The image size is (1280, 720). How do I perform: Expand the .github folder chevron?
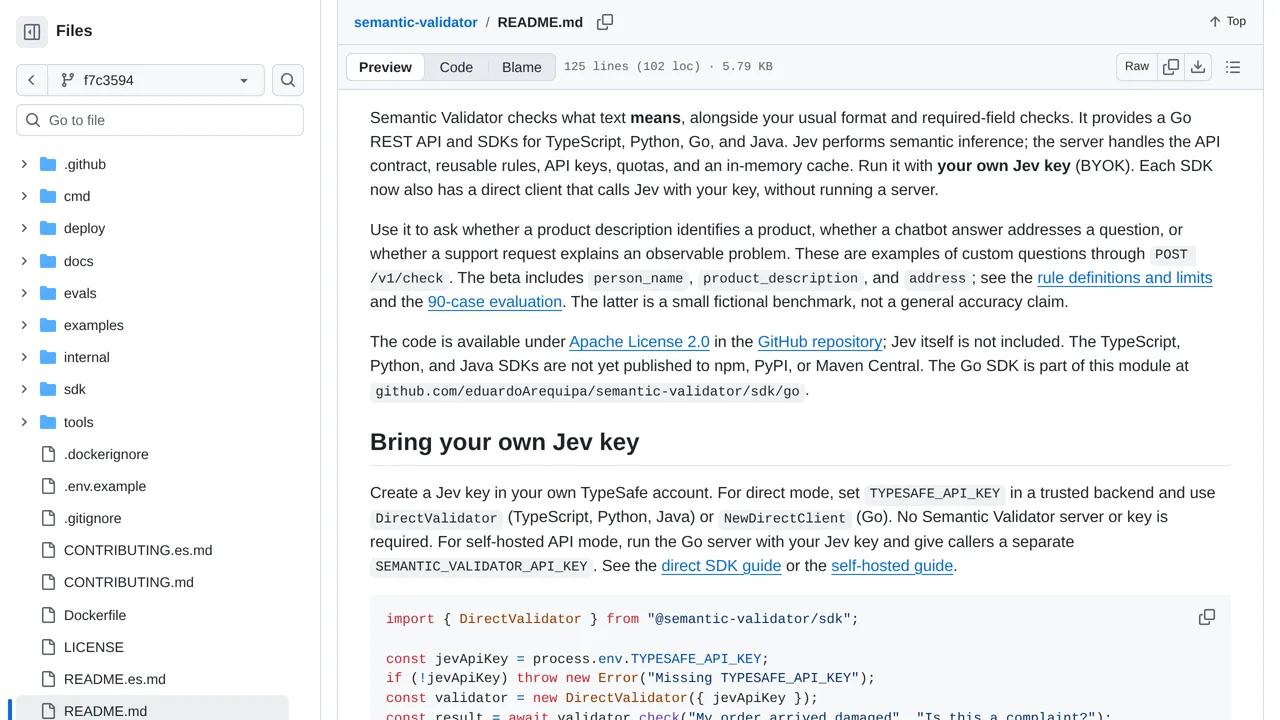pos(24,164)
